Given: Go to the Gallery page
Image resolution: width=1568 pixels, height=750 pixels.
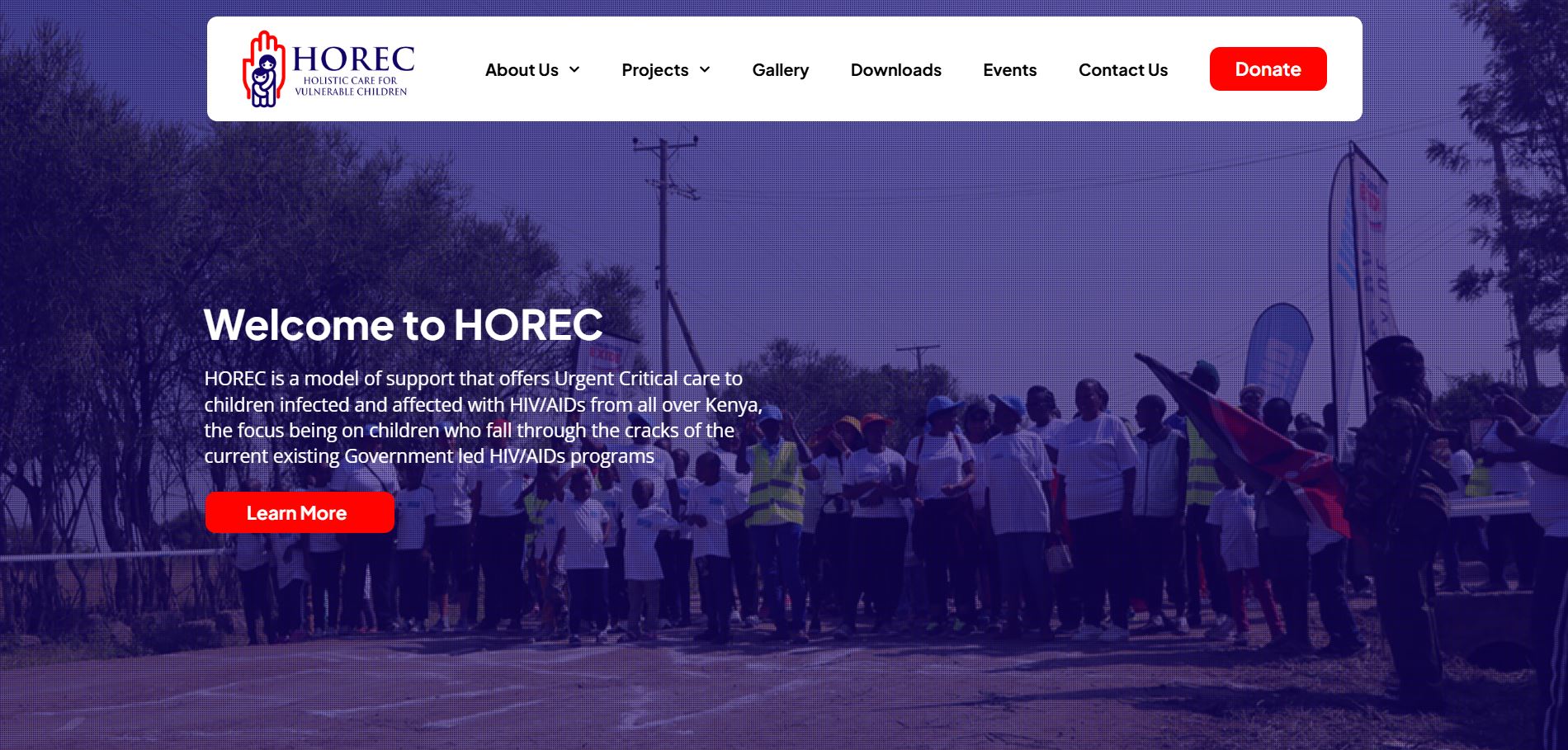Looking at the screenshot, I should point(780,70).
